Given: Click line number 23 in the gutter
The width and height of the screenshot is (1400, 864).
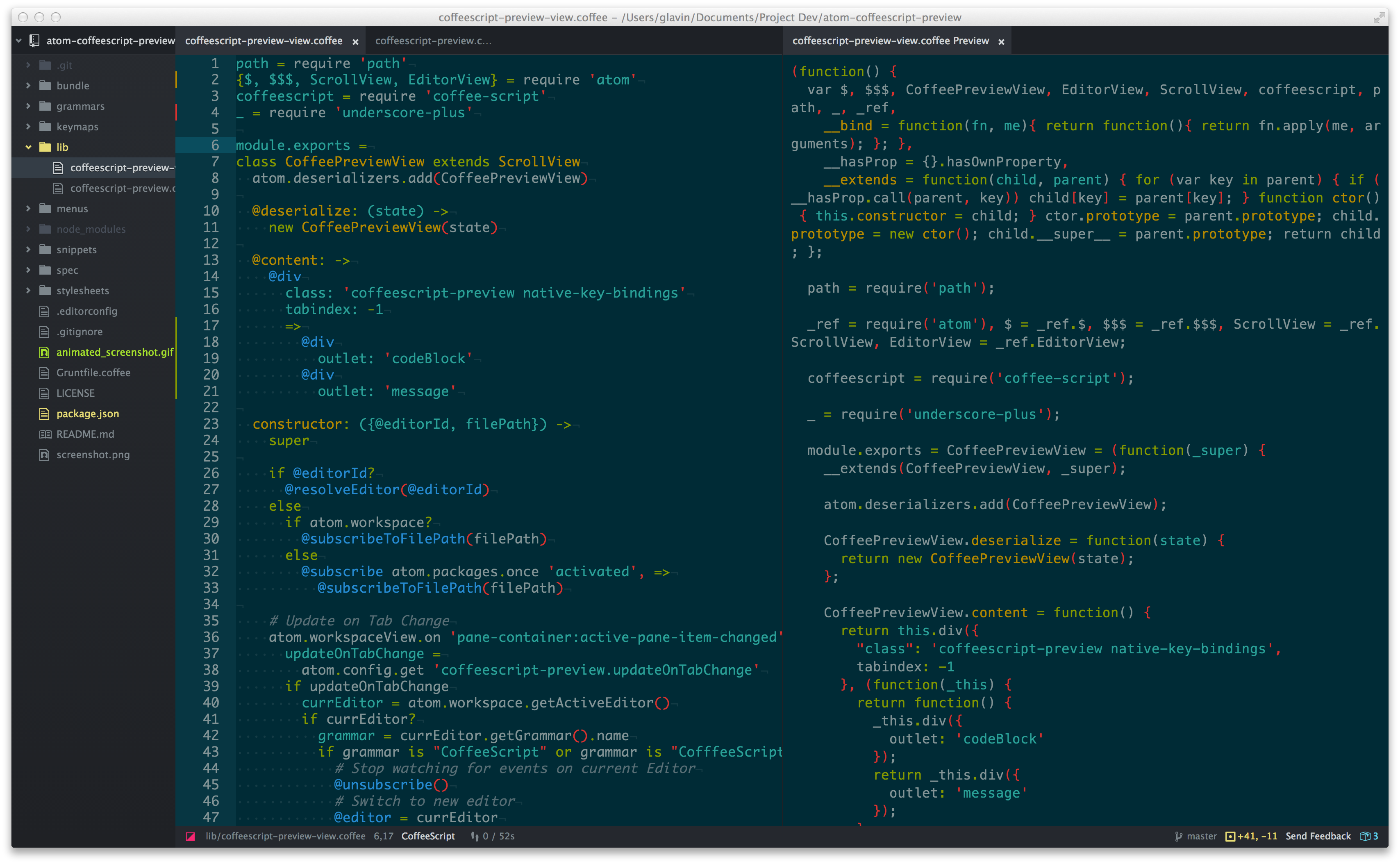Looking at the screenshot, I should [x=211, y=424].
